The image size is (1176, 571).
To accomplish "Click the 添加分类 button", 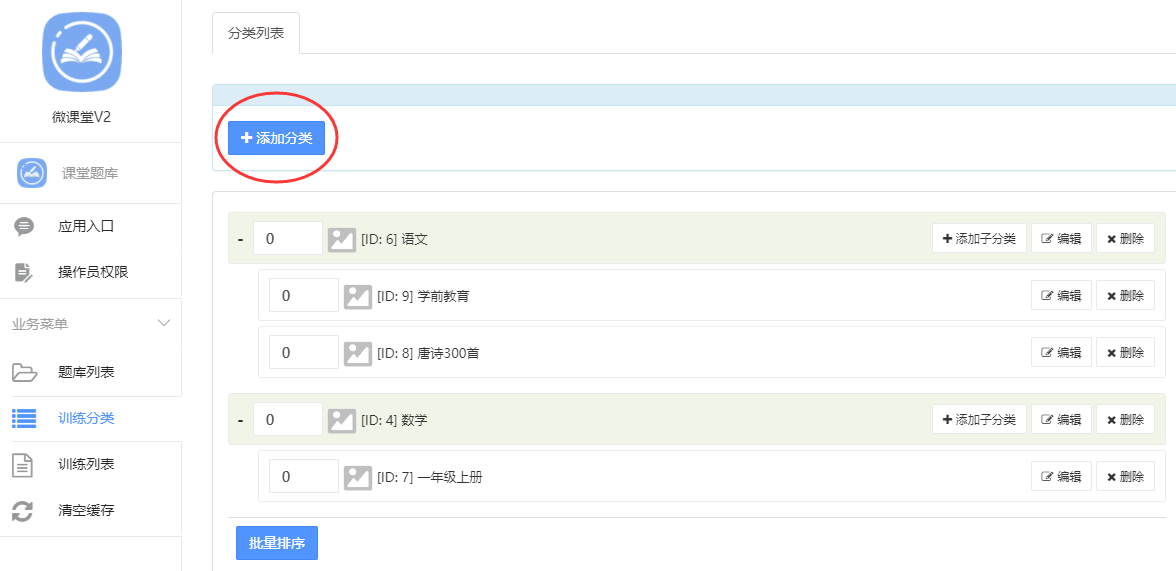I will (x=276, y=138).
